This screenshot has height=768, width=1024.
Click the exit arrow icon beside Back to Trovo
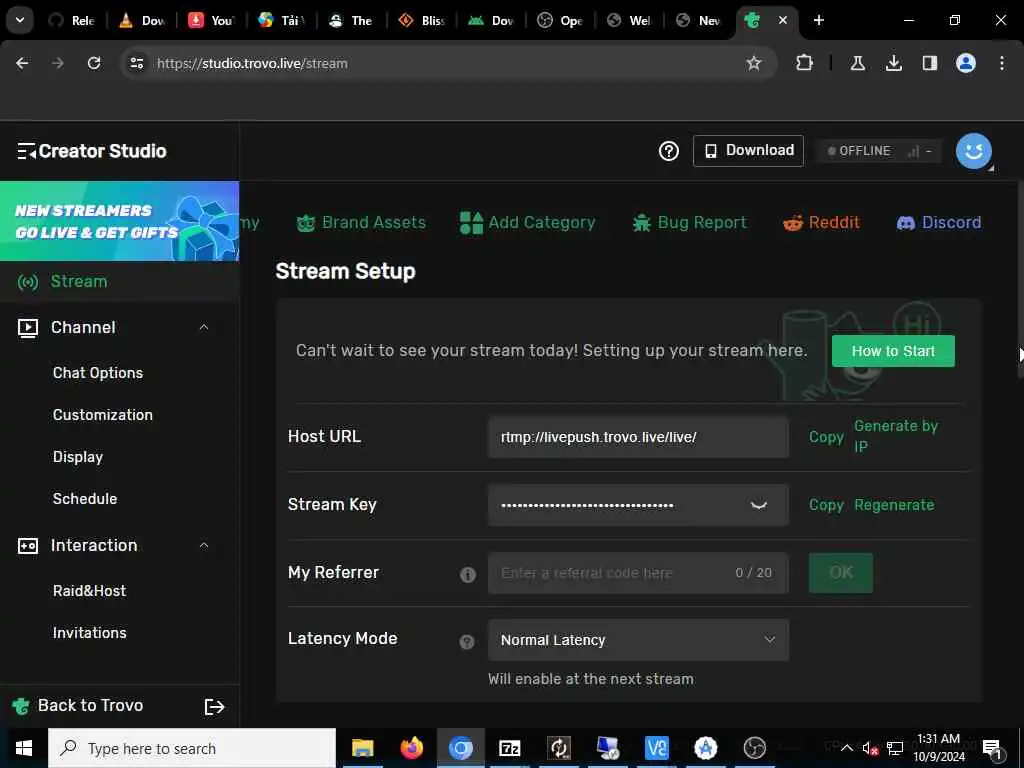[x=214, y=707]
